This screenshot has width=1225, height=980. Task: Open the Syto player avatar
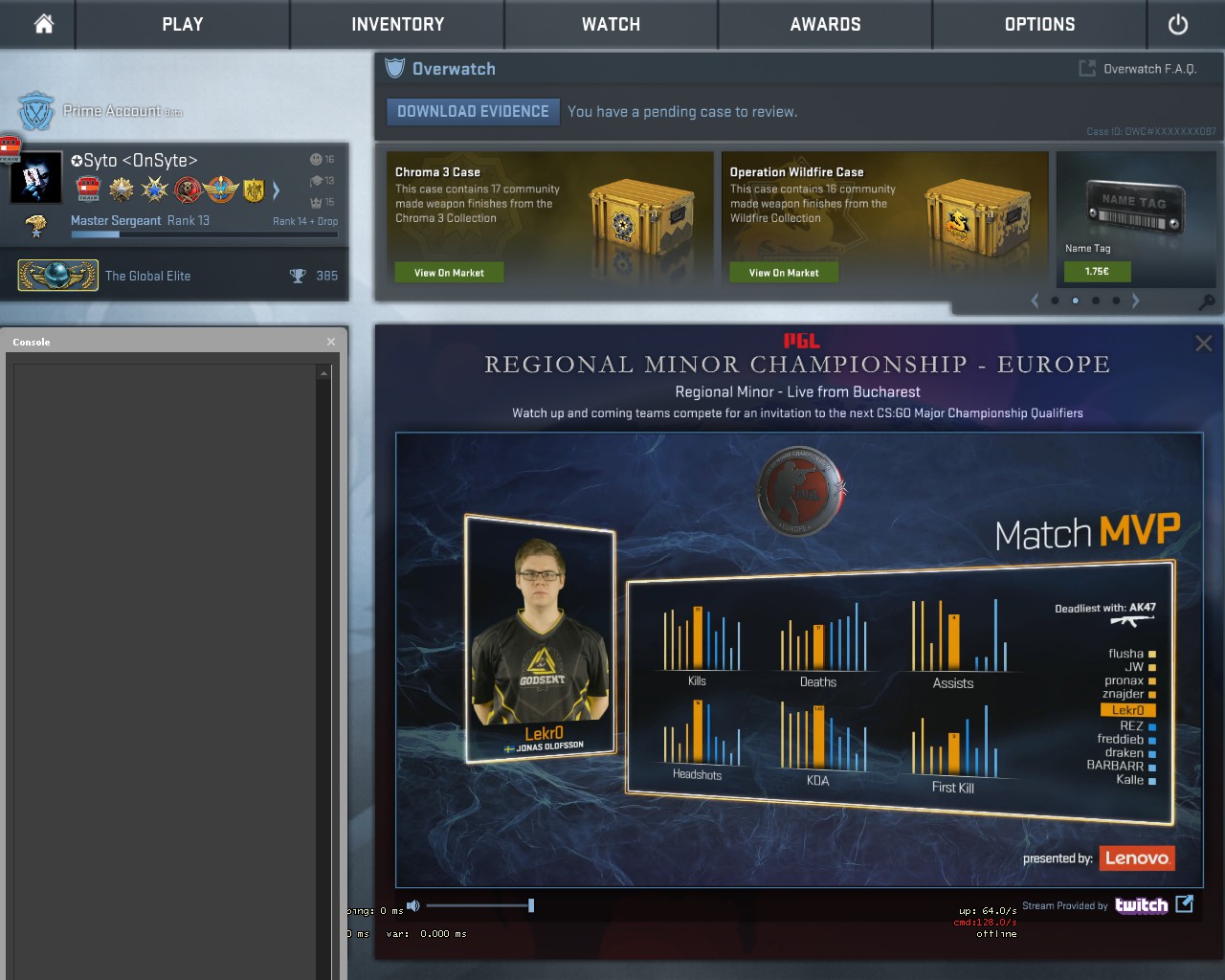coord(36,177)
